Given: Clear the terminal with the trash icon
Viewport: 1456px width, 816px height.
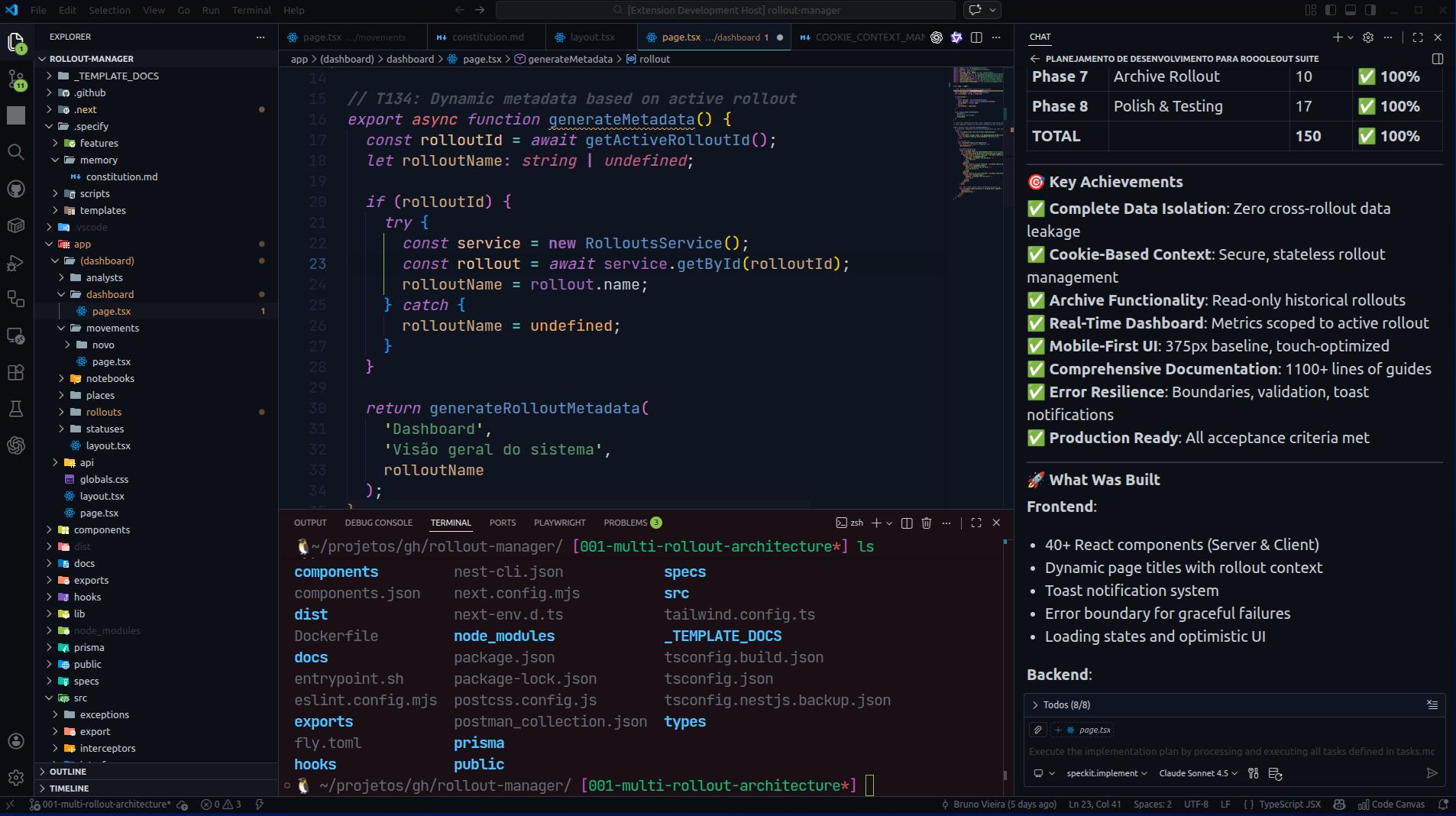Looking at the screenshot, I should pos(926,523).
